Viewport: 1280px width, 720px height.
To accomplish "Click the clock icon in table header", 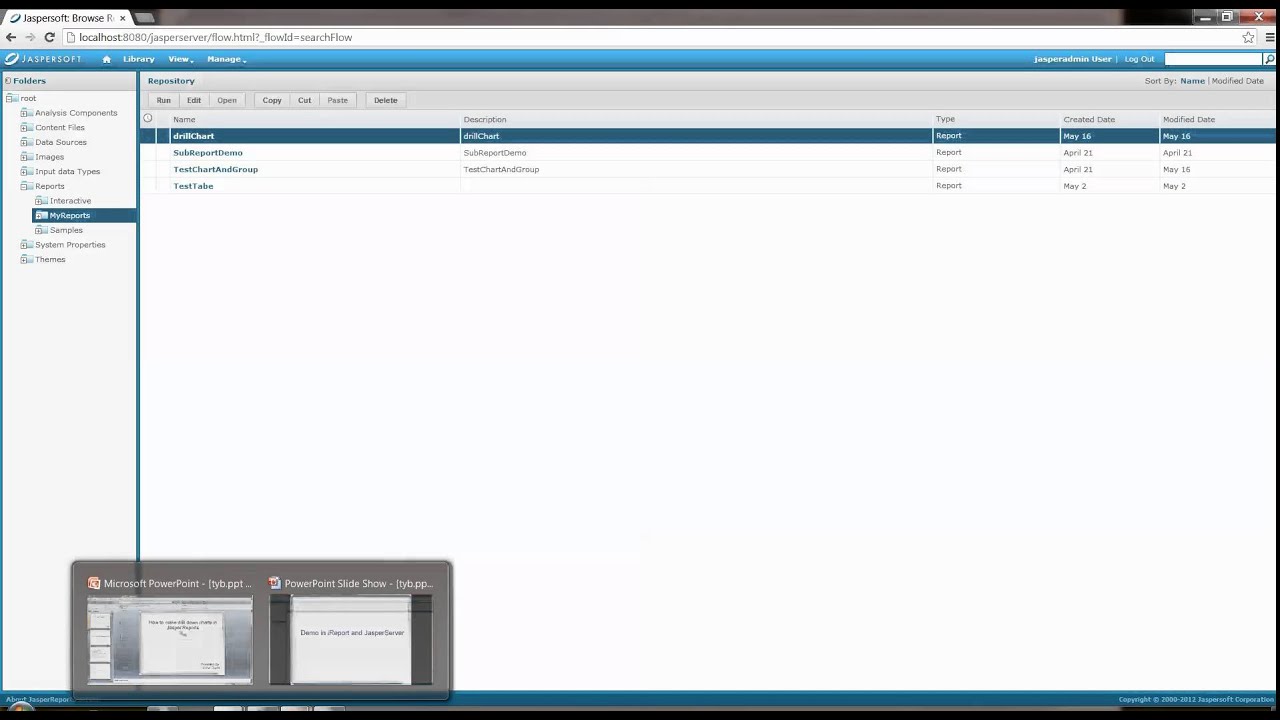I will click(148, 118).
